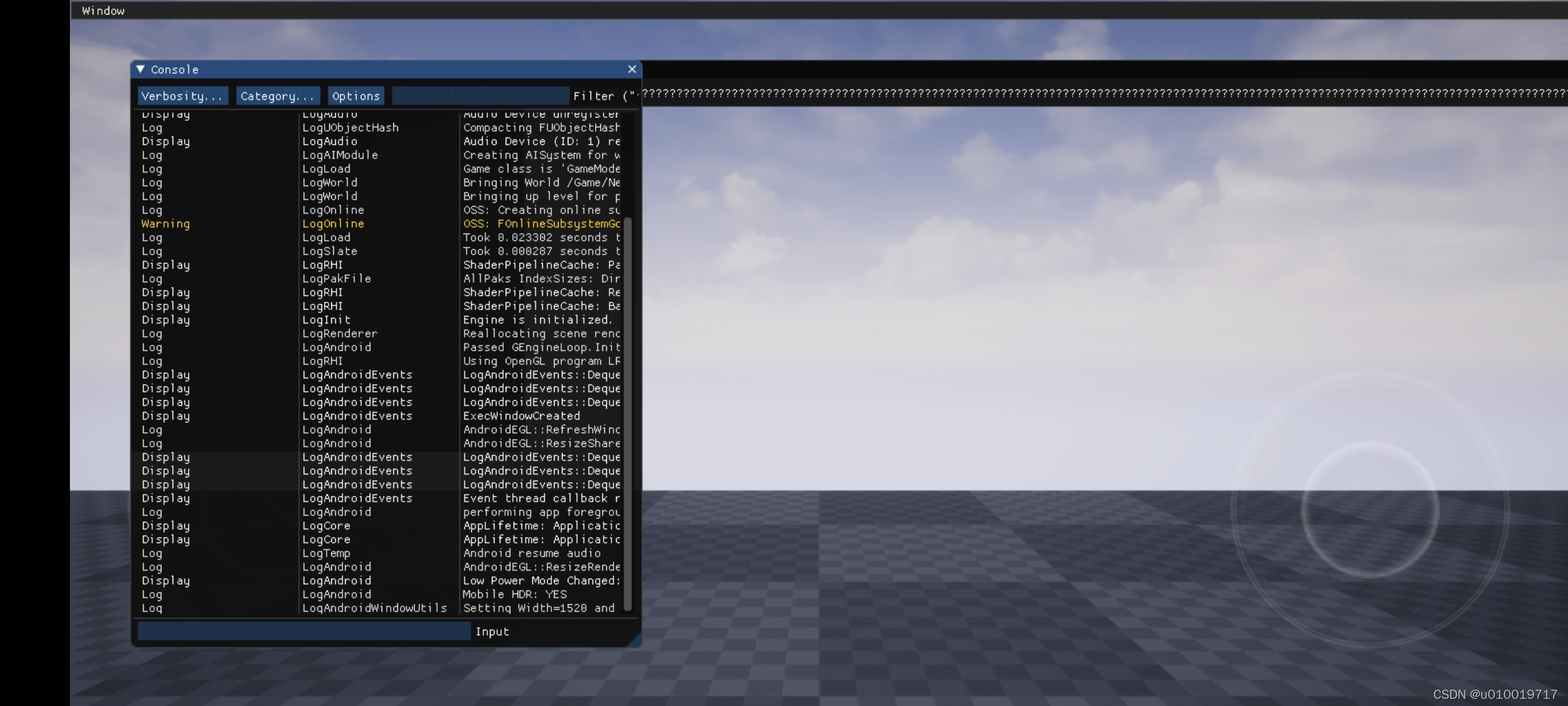Select the LogAndroidWindowUtils log row
1568x706 pixels.
[x=374, y=608]
